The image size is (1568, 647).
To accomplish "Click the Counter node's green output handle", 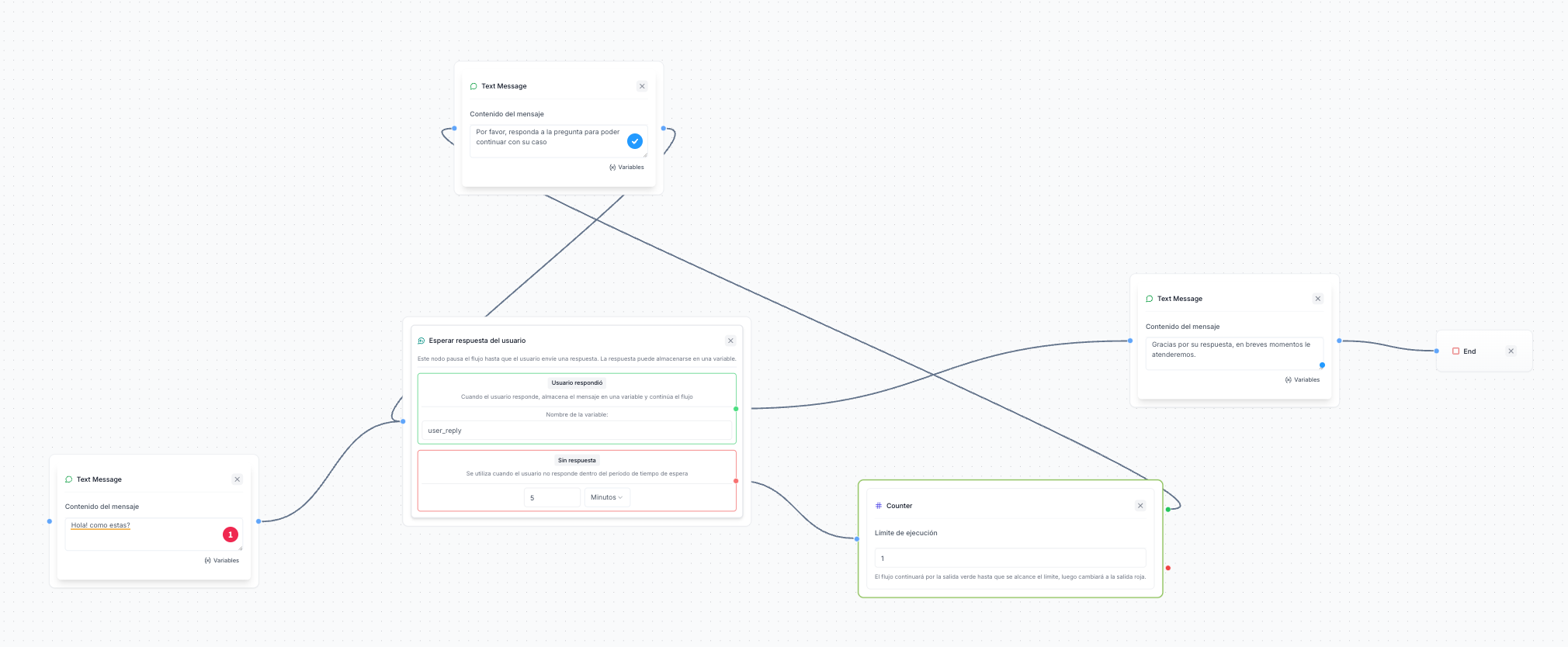I will tap(1168, 510).
